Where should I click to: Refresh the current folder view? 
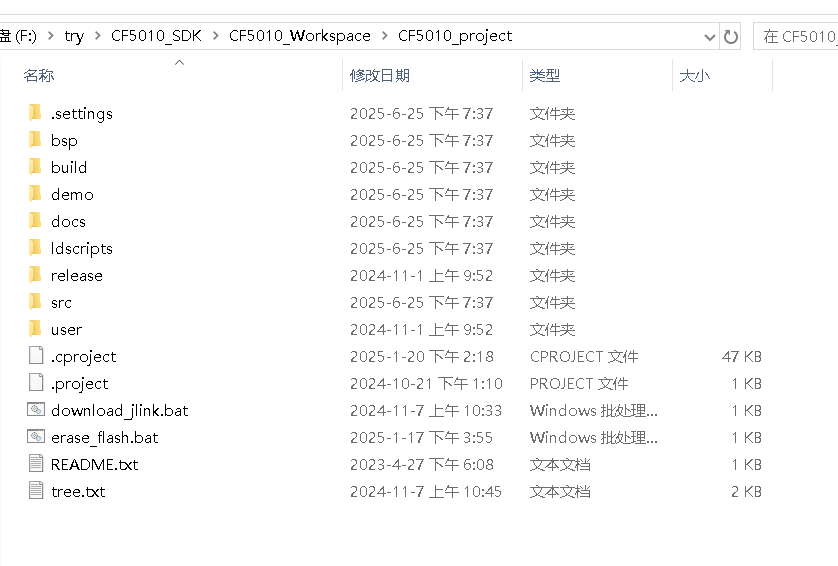coord(731,37)
